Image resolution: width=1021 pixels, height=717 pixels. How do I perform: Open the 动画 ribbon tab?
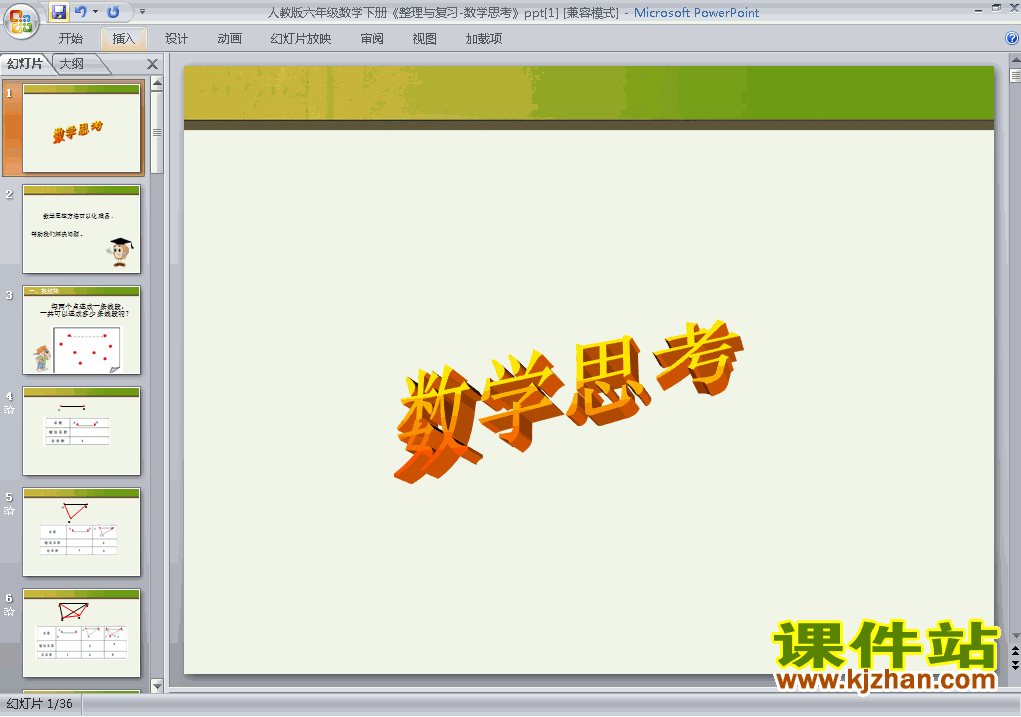tap(229, 39)
